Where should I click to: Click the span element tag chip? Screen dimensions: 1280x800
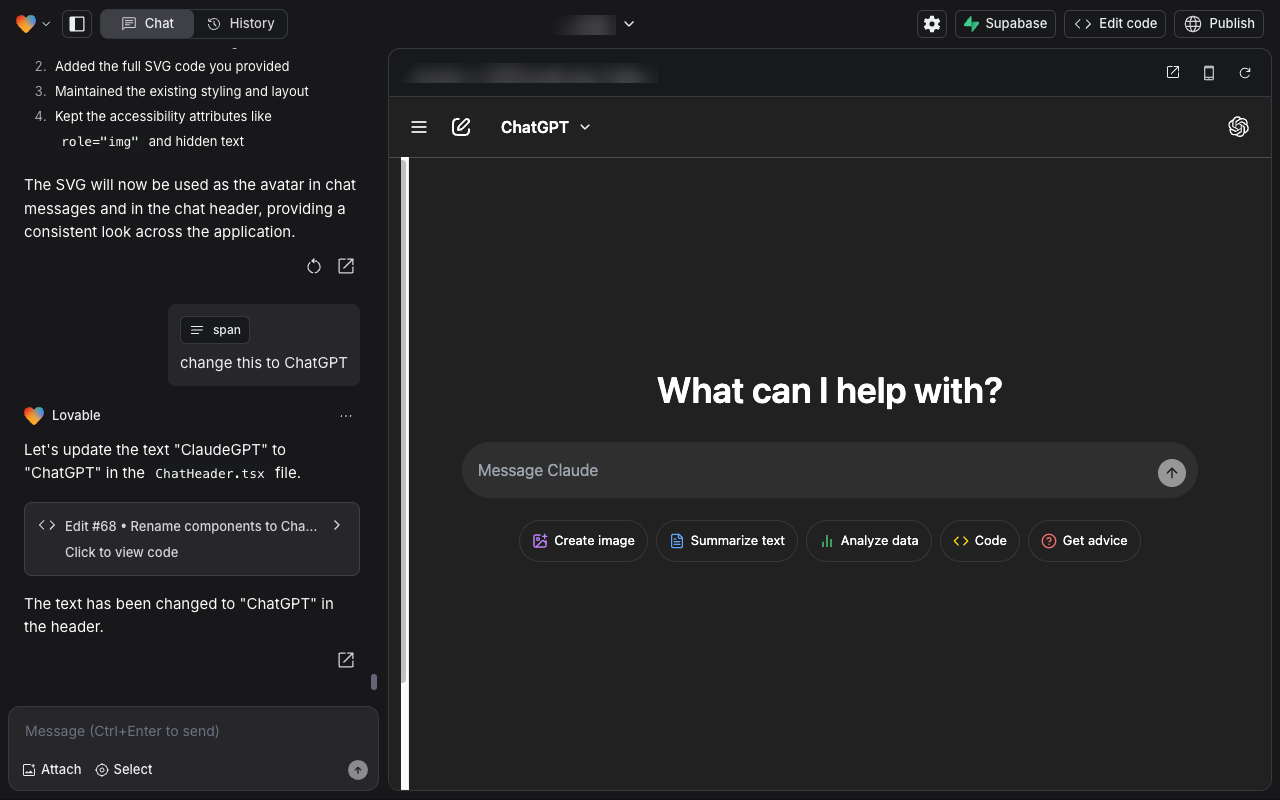(215, 330)
